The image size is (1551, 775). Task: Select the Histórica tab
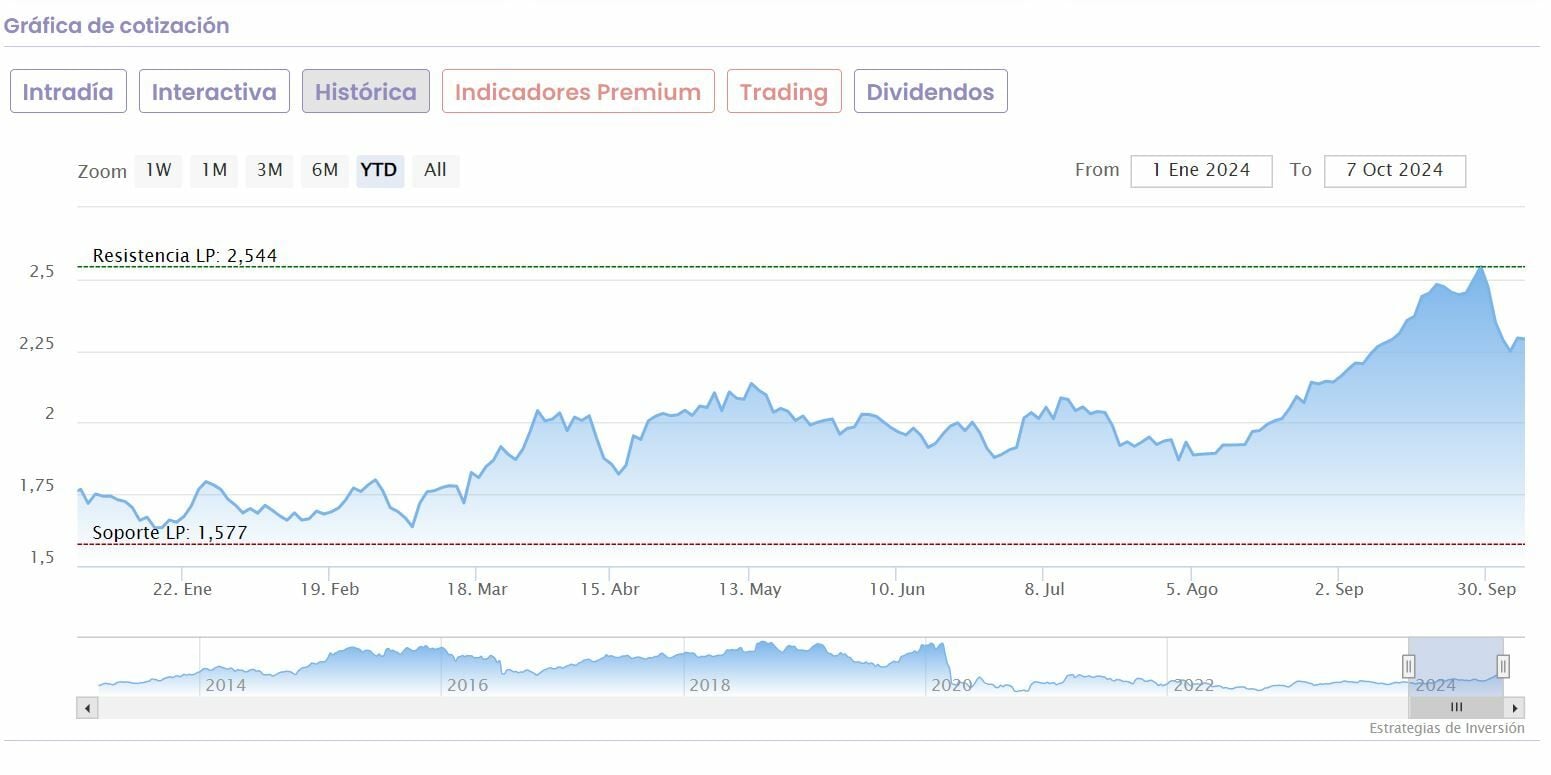(365, 92)
